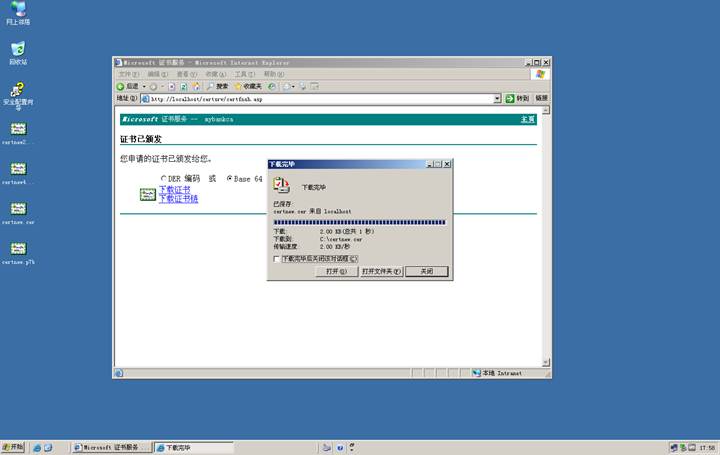Go to the Home page icon
This screenshot has width=720, height=455.
click(196, 86)
